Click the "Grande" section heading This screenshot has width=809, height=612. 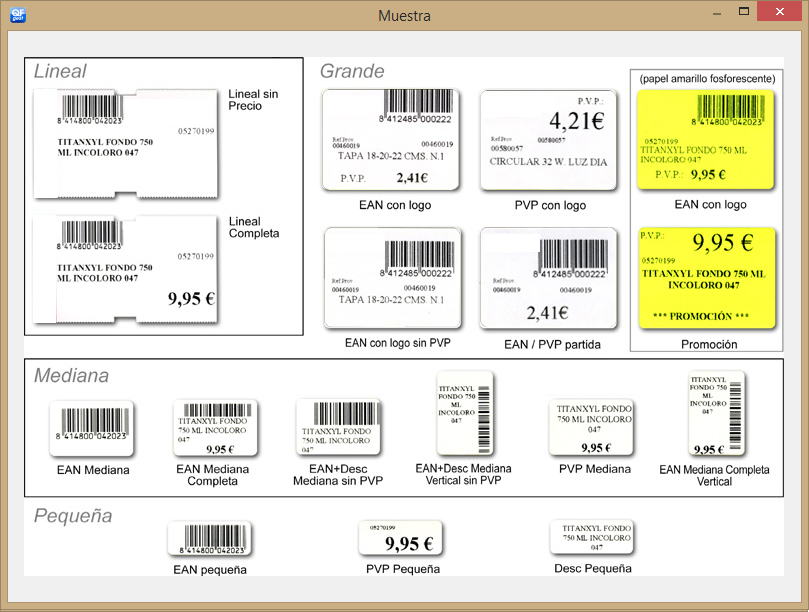pyautogui.click(x=352, y=71)
